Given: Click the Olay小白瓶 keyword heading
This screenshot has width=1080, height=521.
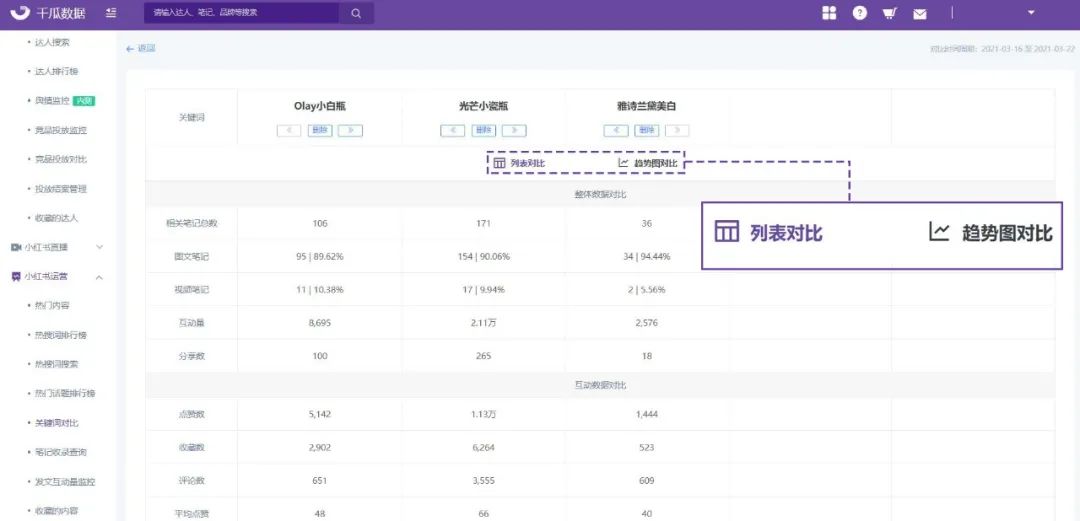Looking at the screenshot, I should click(320, 107).
